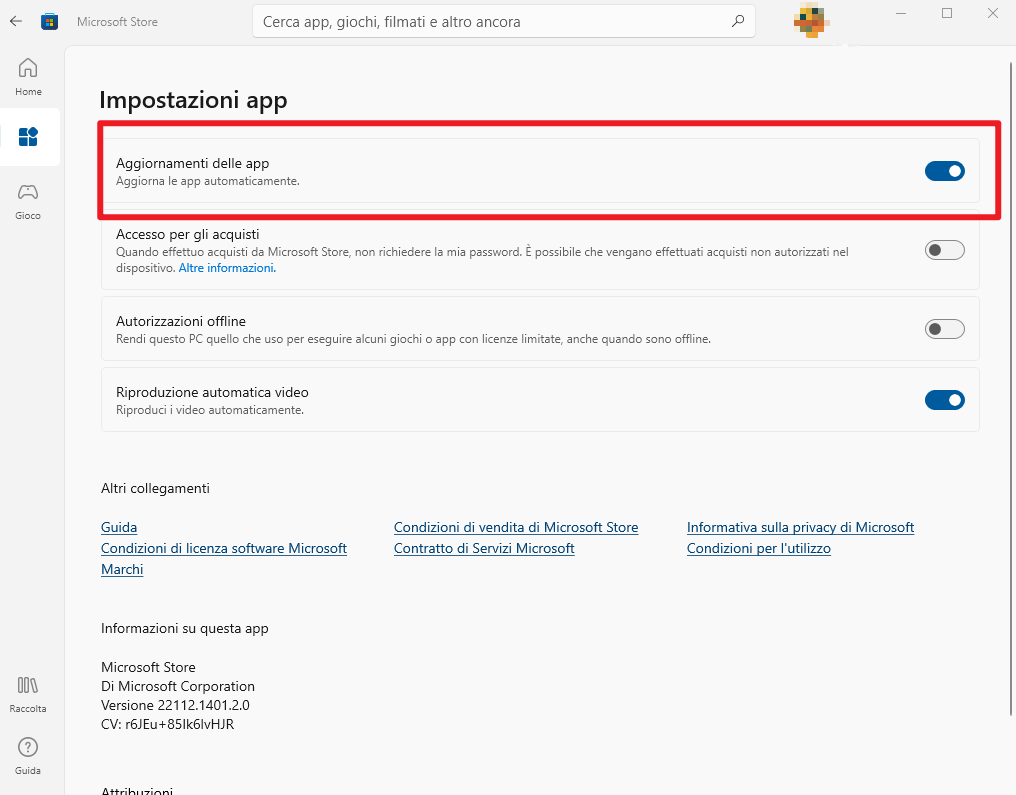
Task: Click the Versione 22112.1401.2.0 text
Action: click(175, 705)
